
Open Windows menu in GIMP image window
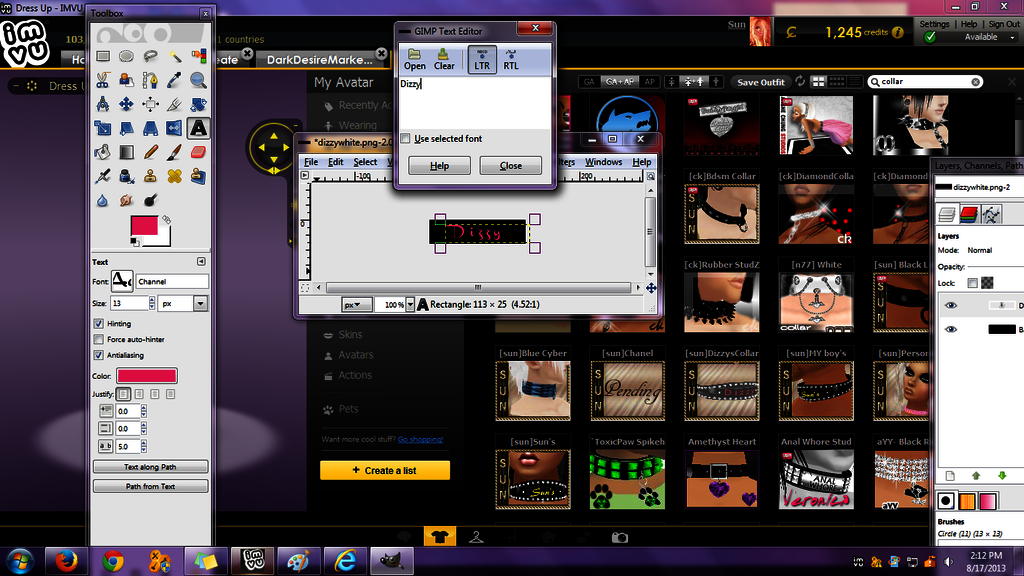pyautogui.click(x=603, y=162)
